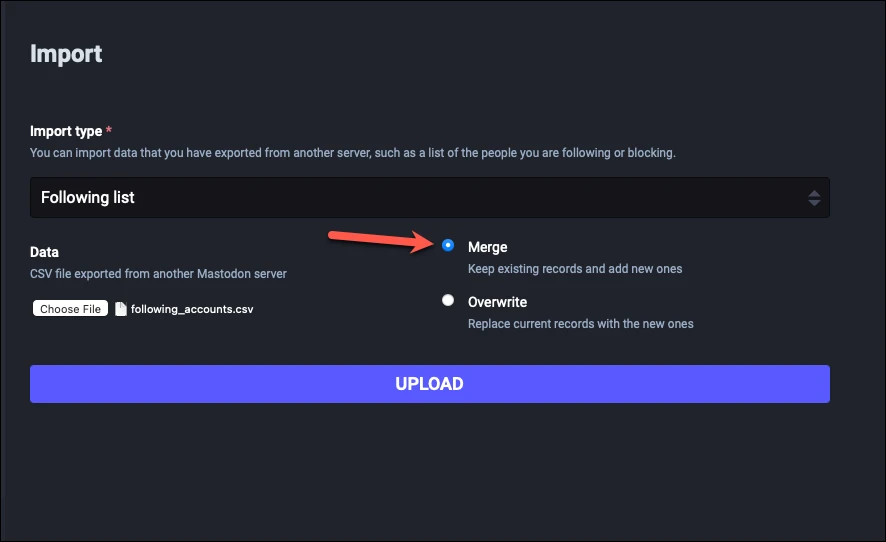Click the 'Following list' selected value text
Screen dimensions: 886x542
(88, 197)
